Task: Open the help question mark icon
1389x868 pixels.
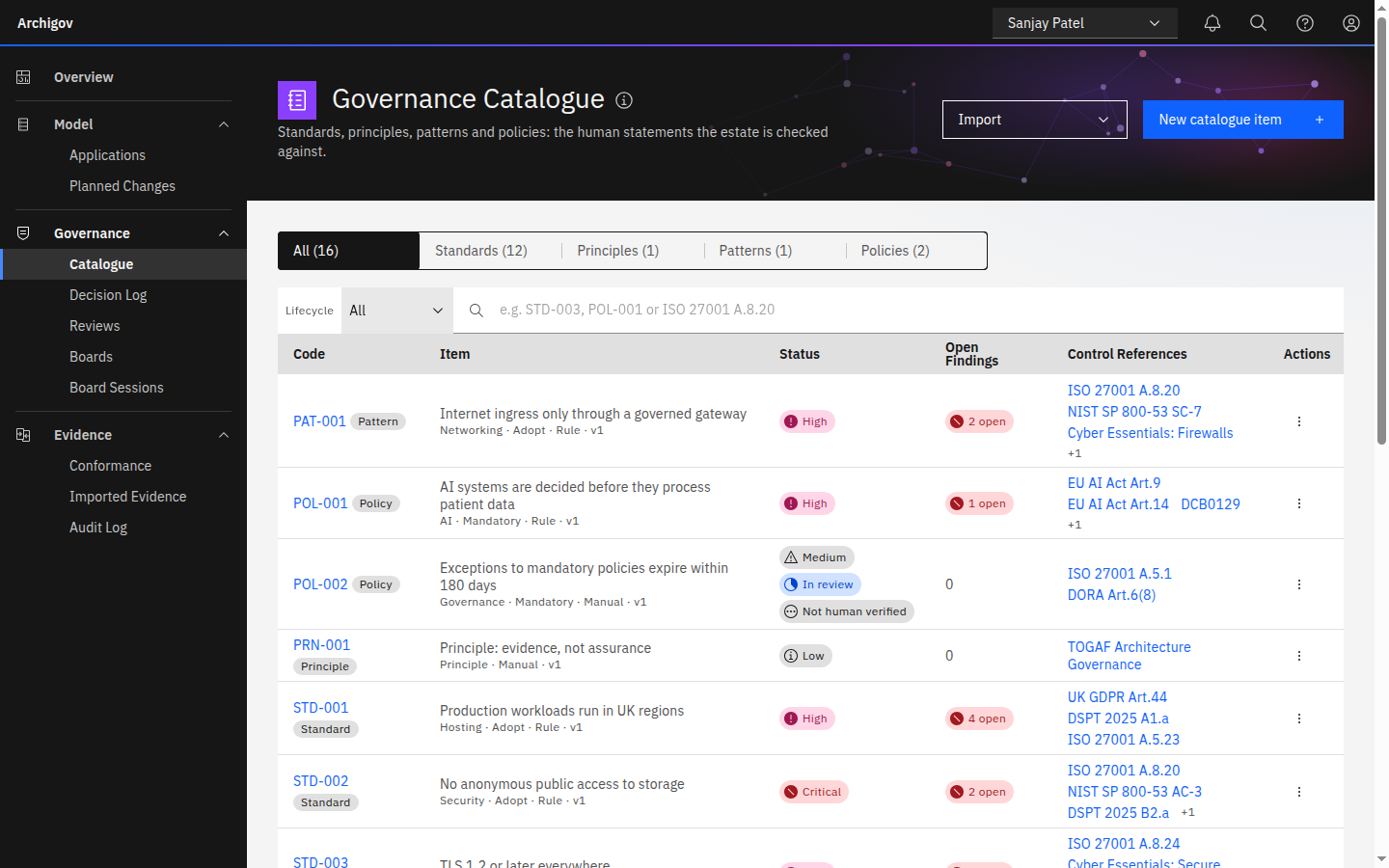Action: (x=1305, y=23)
